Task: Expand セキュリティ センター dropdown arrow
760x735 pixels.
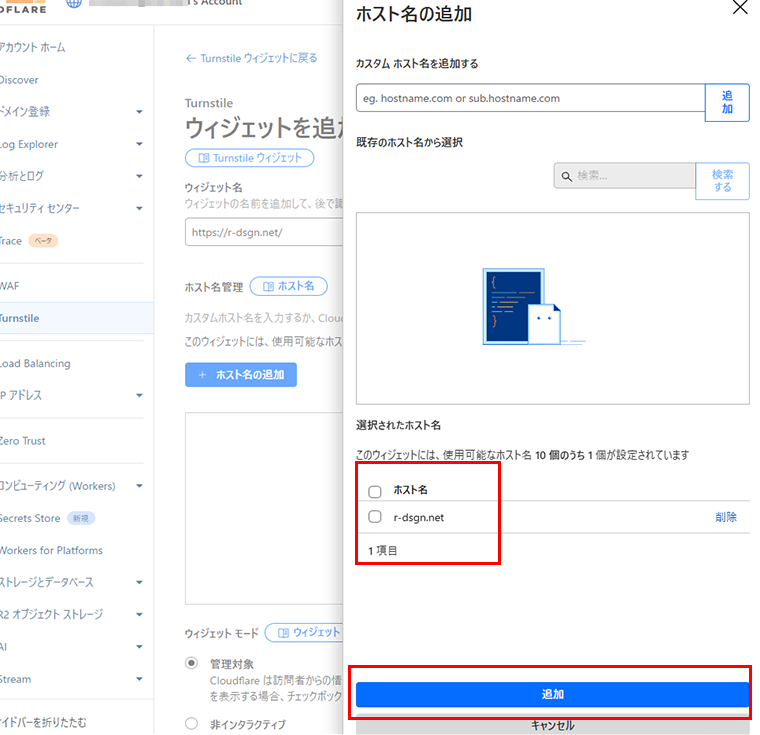Action: coord(139,208)
